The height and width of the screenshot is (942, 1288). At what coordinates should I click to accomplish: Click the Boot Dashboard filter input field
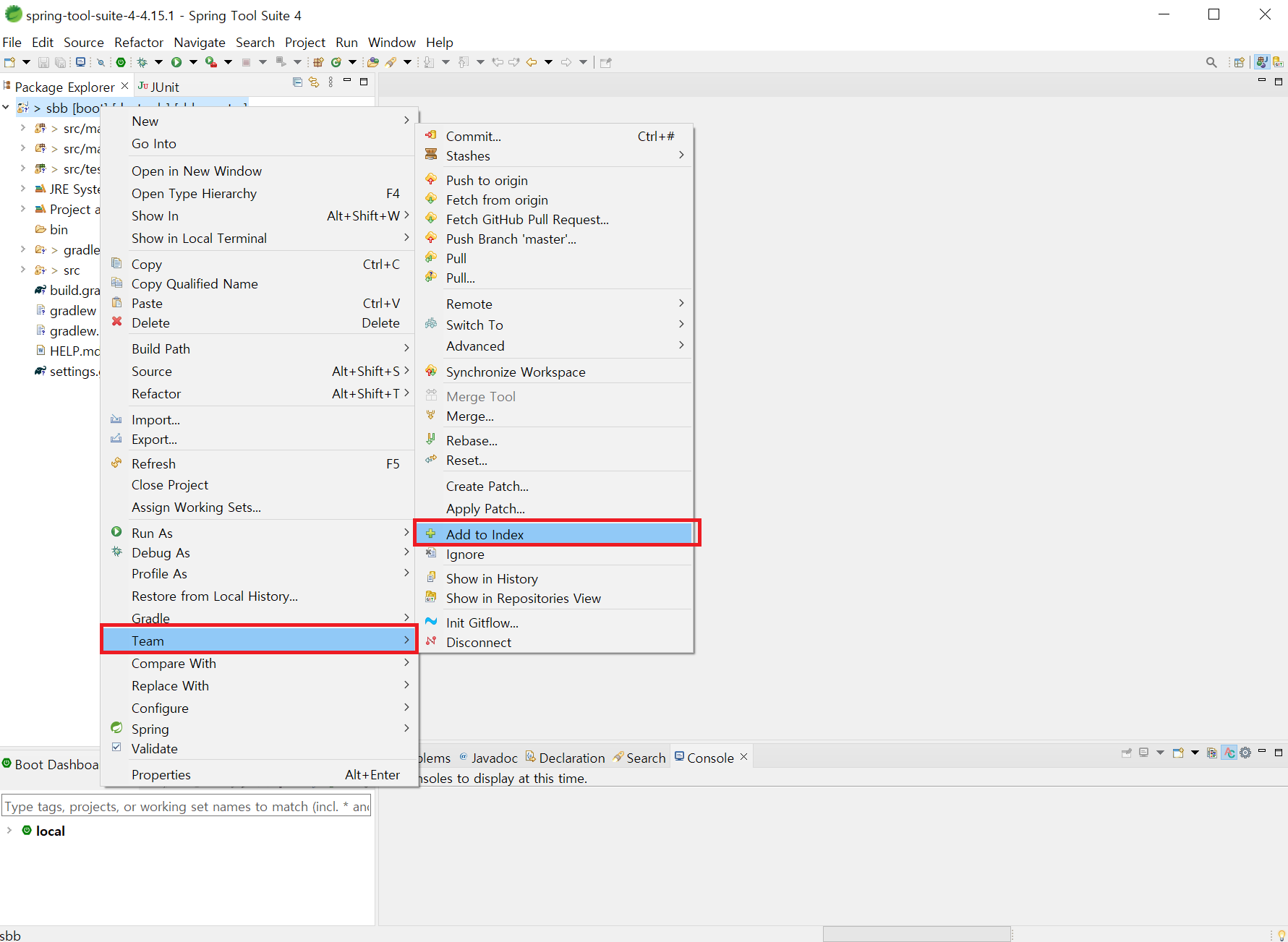pos(187,805)
